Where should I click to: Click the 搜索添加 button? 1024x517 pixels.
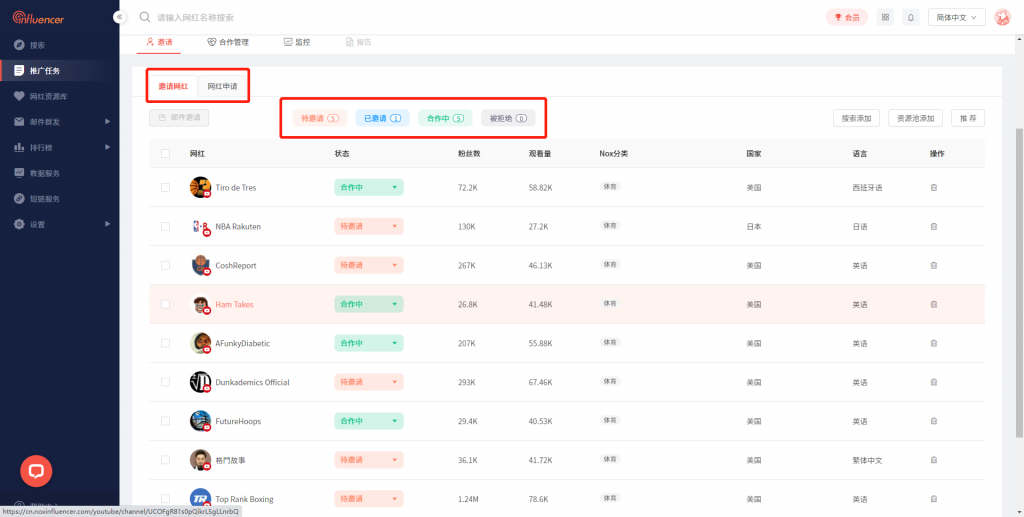(858, 118)
